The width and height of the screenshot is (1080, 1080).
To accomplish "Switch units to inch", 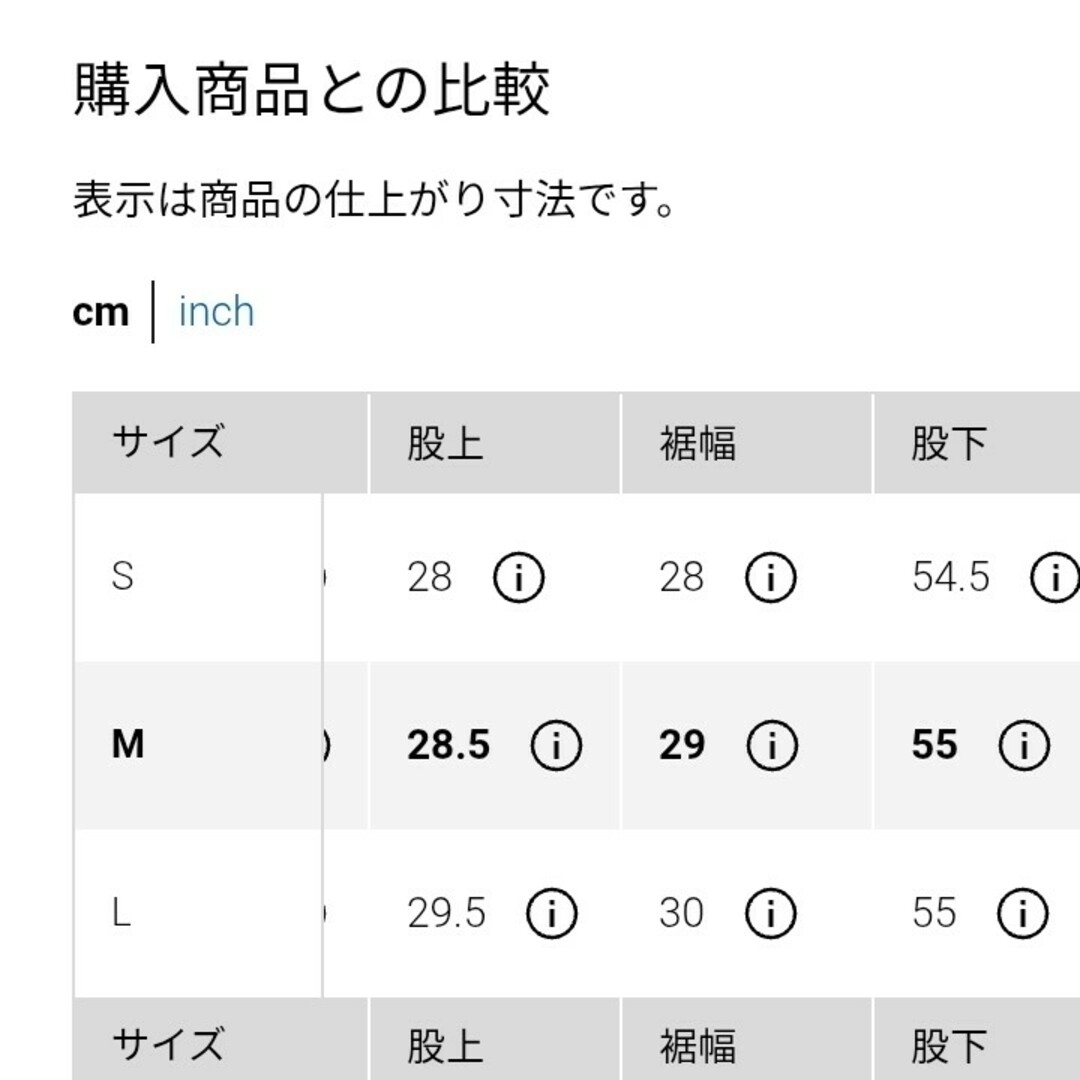I will (216, 311).
